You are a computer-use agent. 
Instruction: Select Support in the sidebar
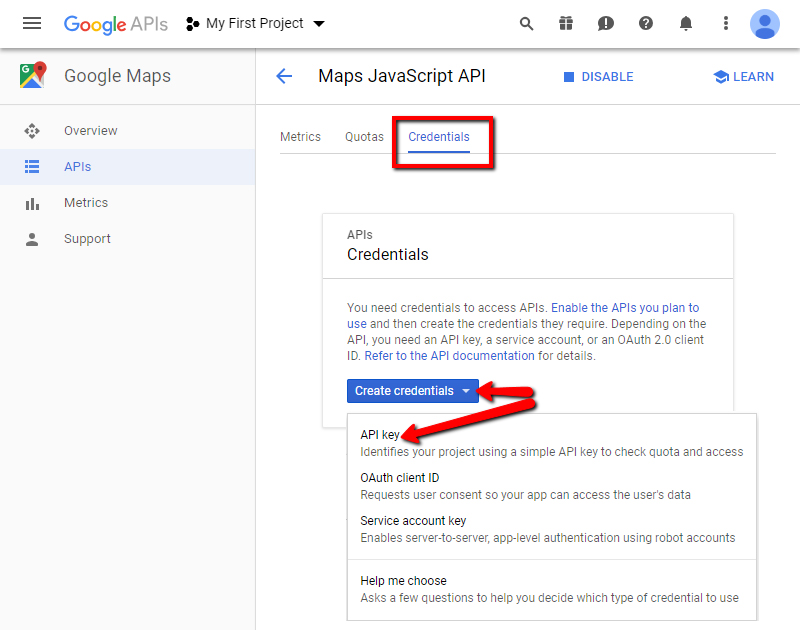tap(86, 238)
